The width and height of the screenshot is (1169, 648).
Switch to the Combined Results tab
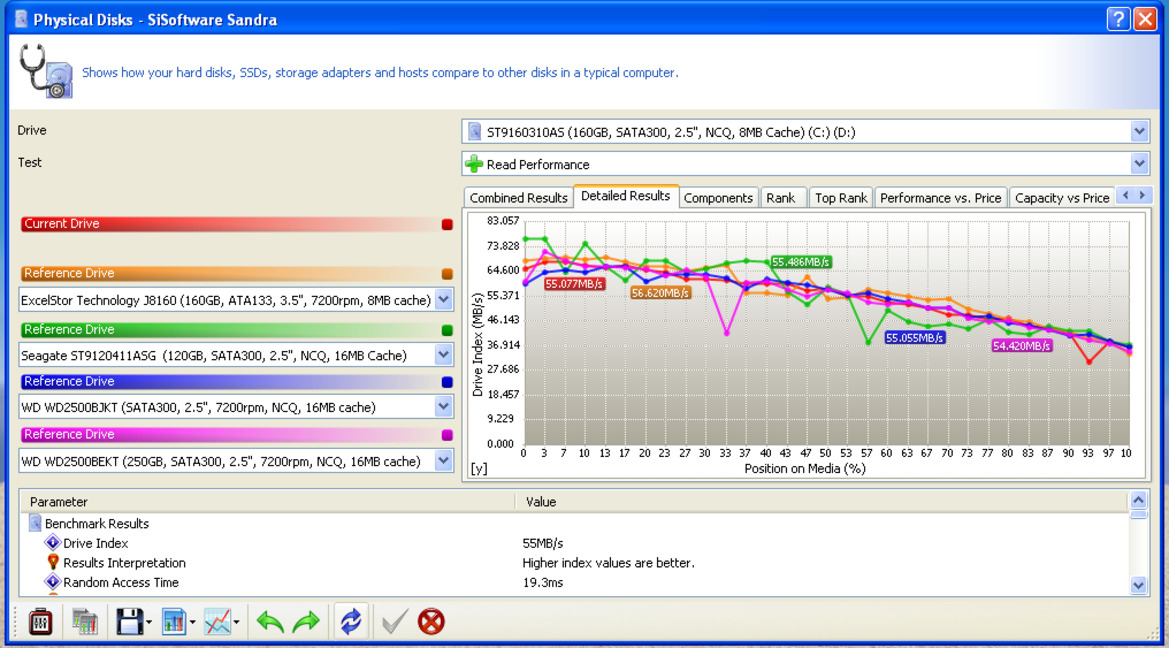pyautogui.click(x=518, y=198)
